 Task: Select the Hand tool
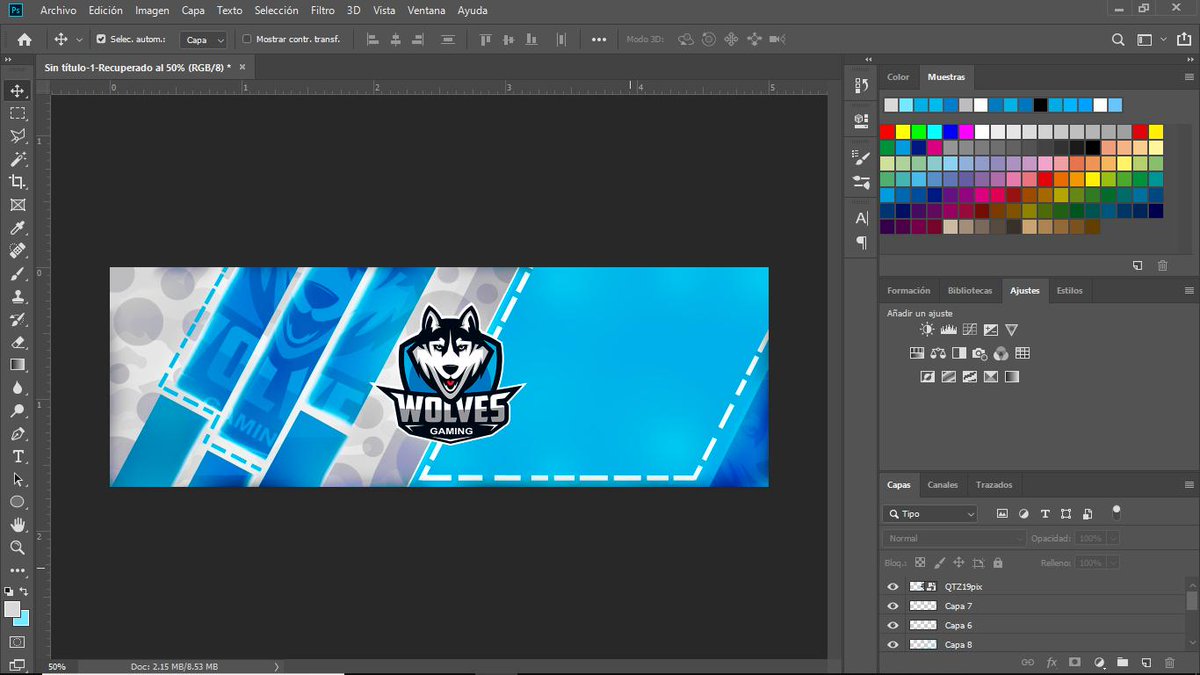click(17, 525)
